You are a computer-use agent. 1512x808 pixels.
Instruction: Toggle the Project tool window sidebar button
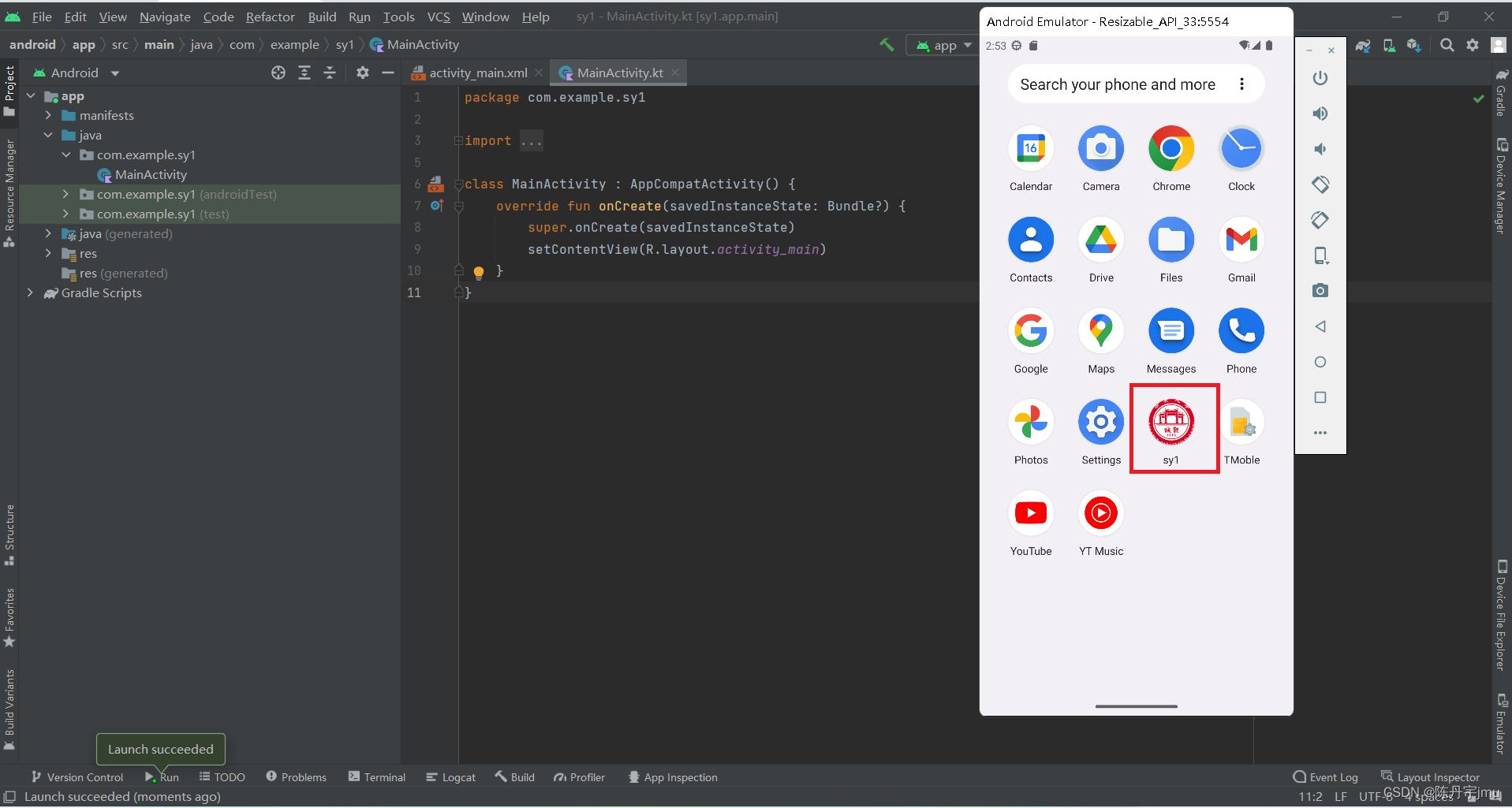pyautogui.click(x=9, y=90)
